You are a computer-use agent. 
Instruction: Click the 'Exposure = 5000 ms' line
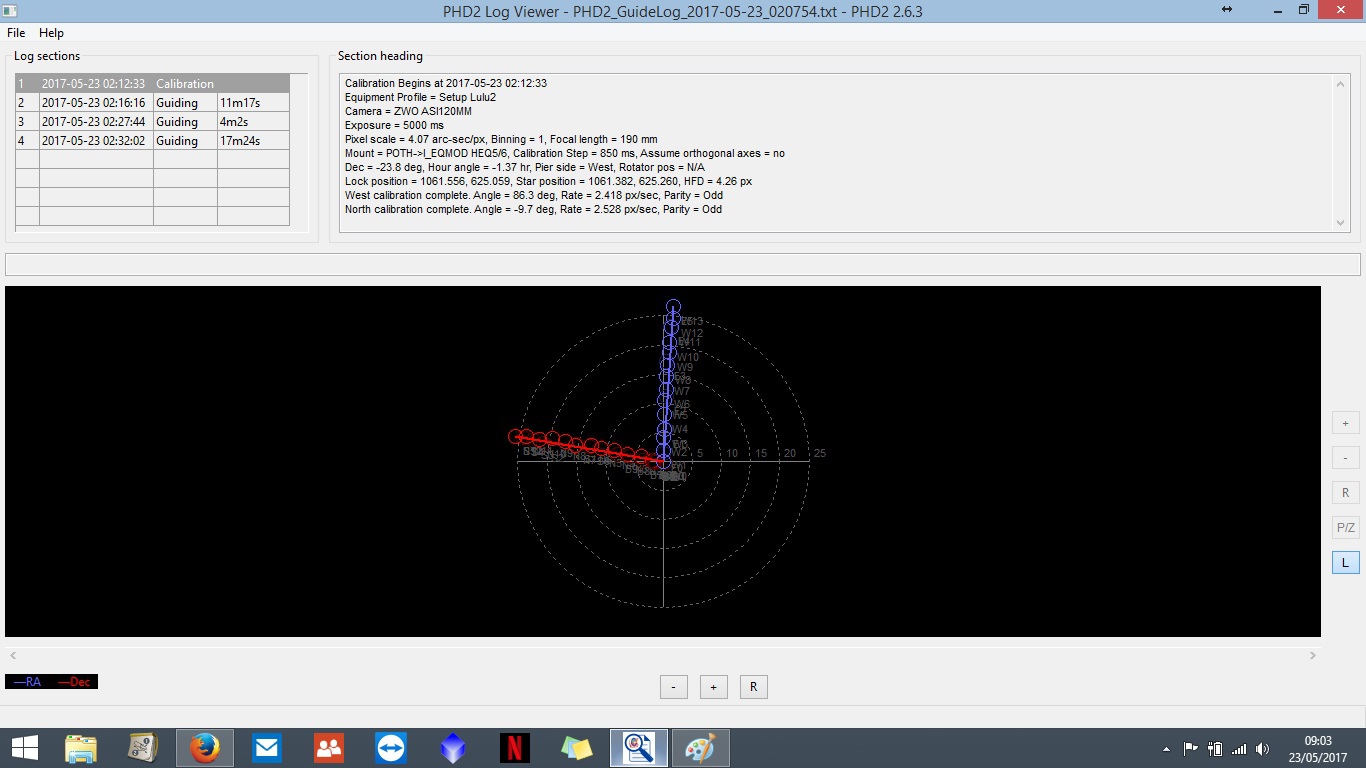click(x=394, y=125)
